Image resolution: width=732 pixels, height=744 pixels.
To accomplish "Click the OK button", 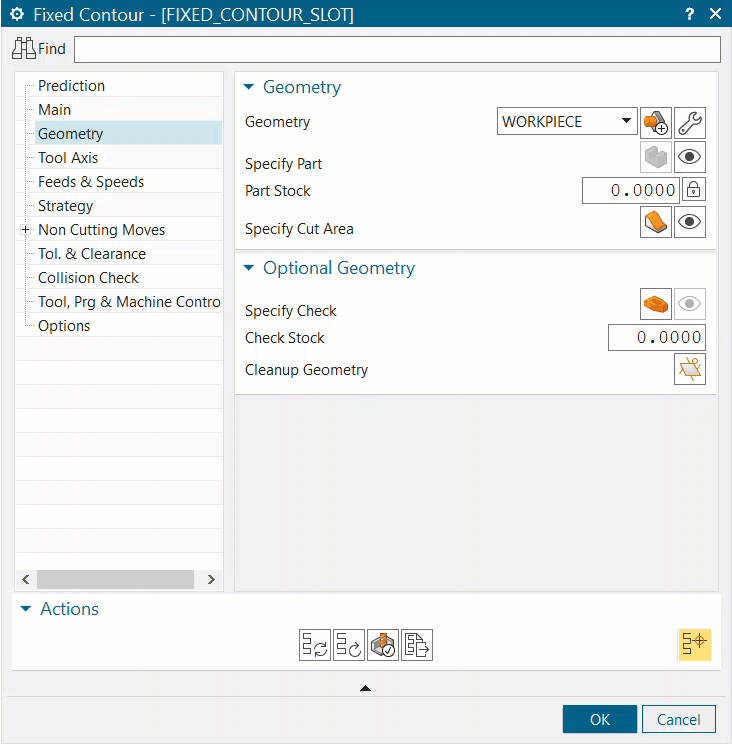I will coord(600,719).
